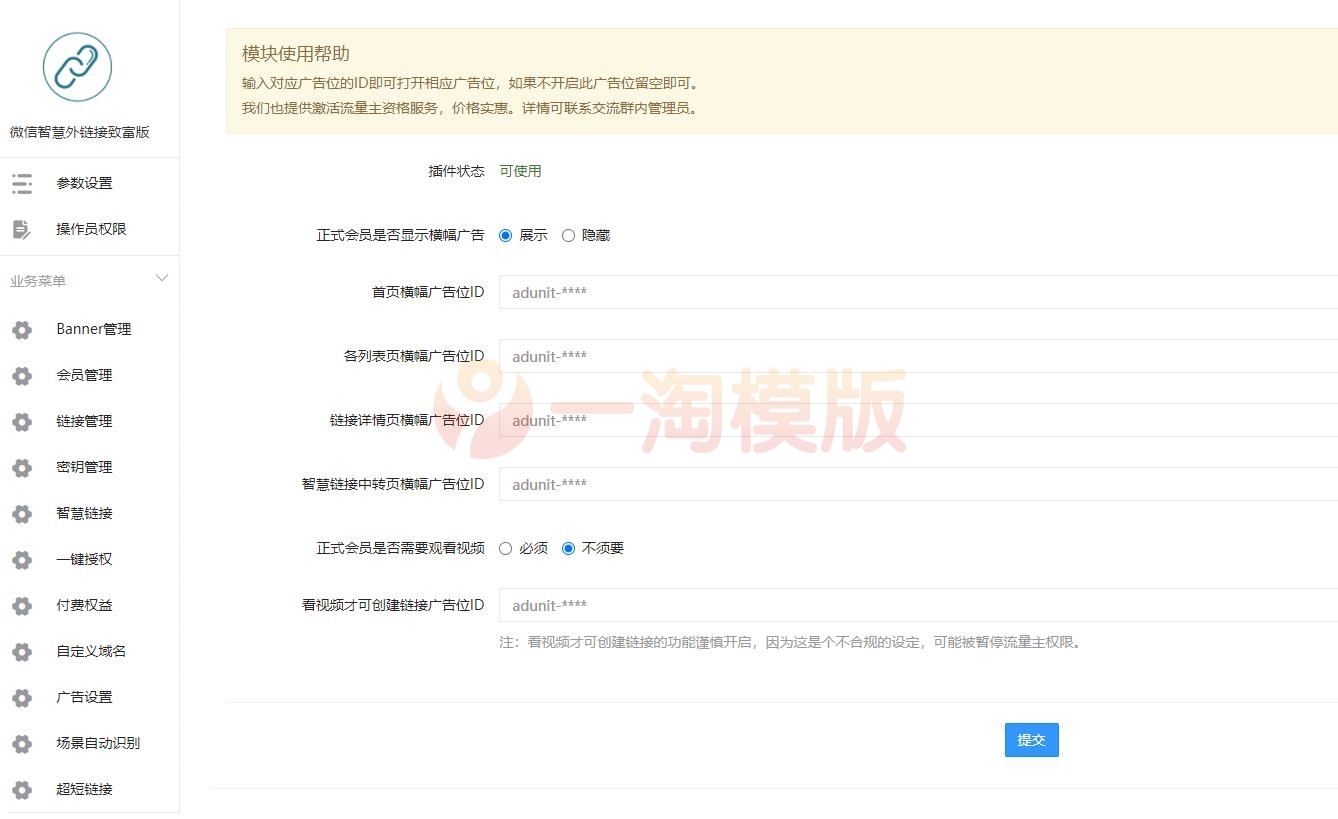Image resolution: width=1338 pixels, height=819 pixels.
Task: Click the gear icon beside 密钥管理
Action: (x=21, y=467)
